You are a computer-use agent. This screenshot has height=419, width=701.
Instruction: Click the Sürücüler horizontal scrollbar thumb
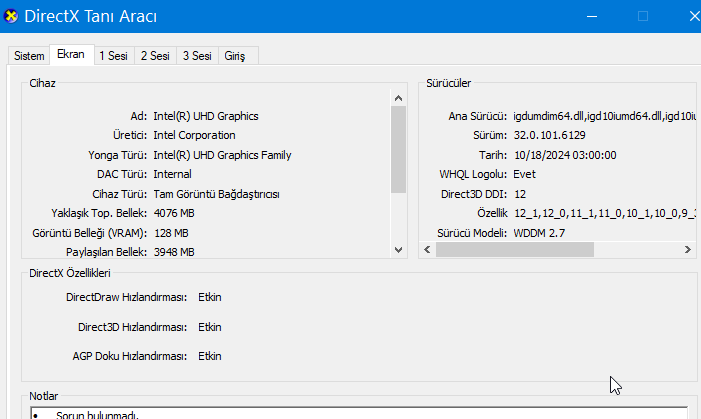tap(515, 250)
